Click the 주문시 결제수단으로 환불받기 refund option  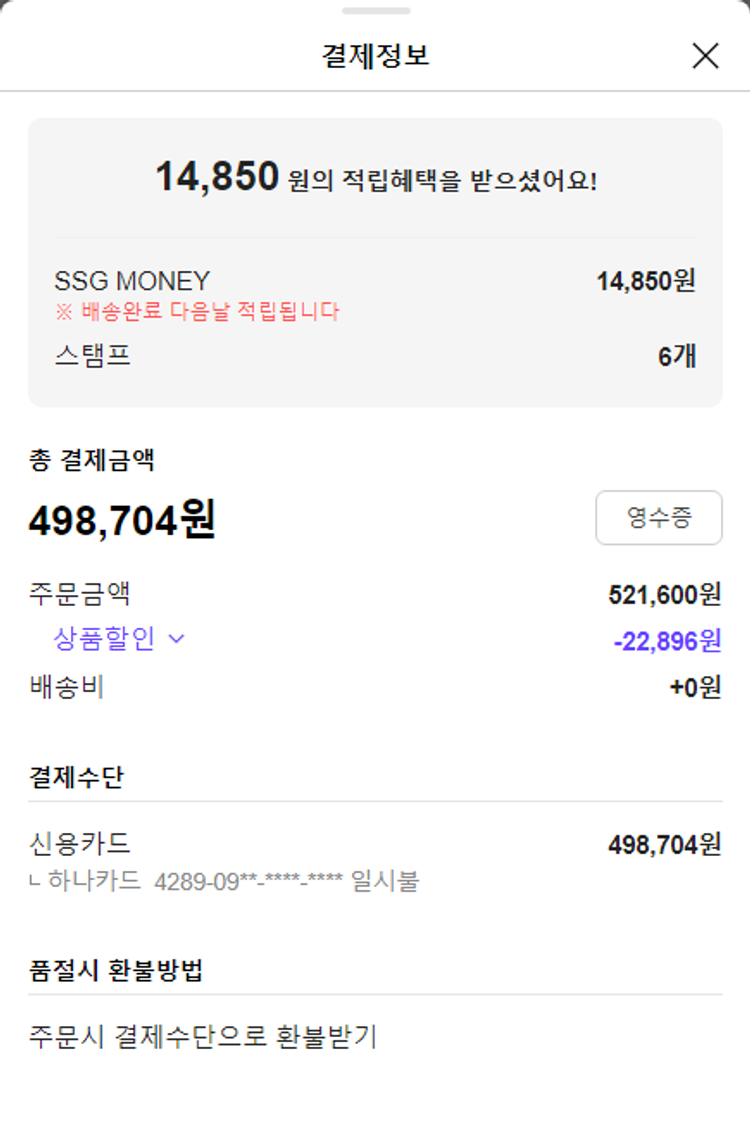(x=203, y=1037)
